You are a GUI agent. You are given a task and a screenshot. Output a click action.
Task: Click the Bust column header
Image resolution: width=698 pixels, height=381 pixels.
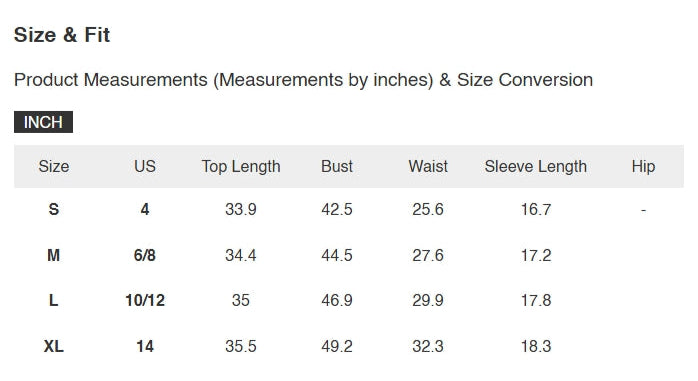click(x=337, y=166)
